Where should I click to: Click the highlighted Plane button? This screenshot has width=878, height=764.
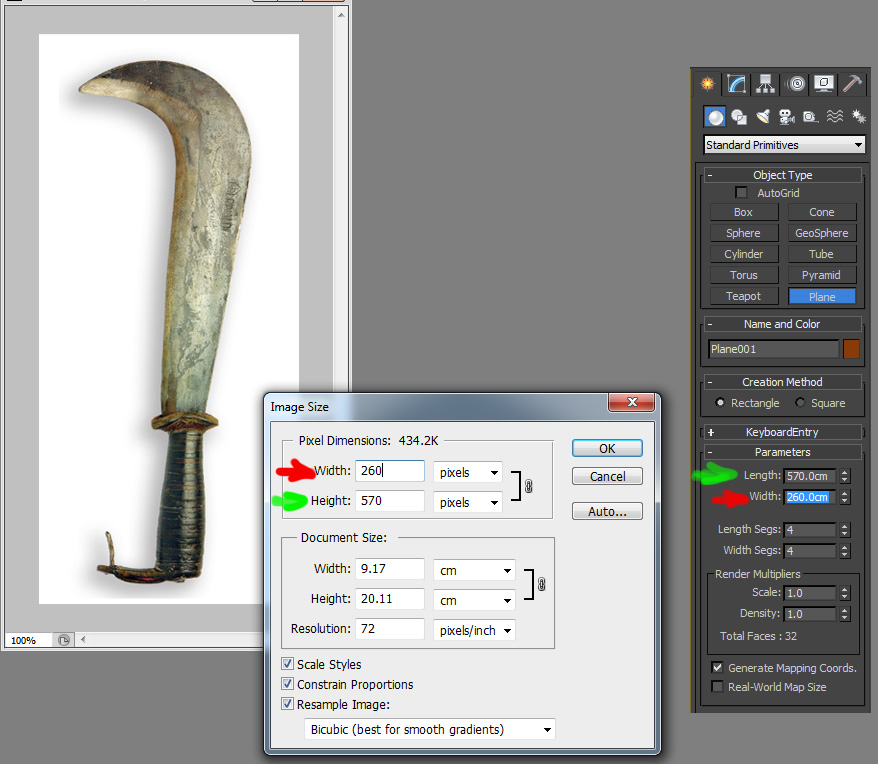point(822,296)
